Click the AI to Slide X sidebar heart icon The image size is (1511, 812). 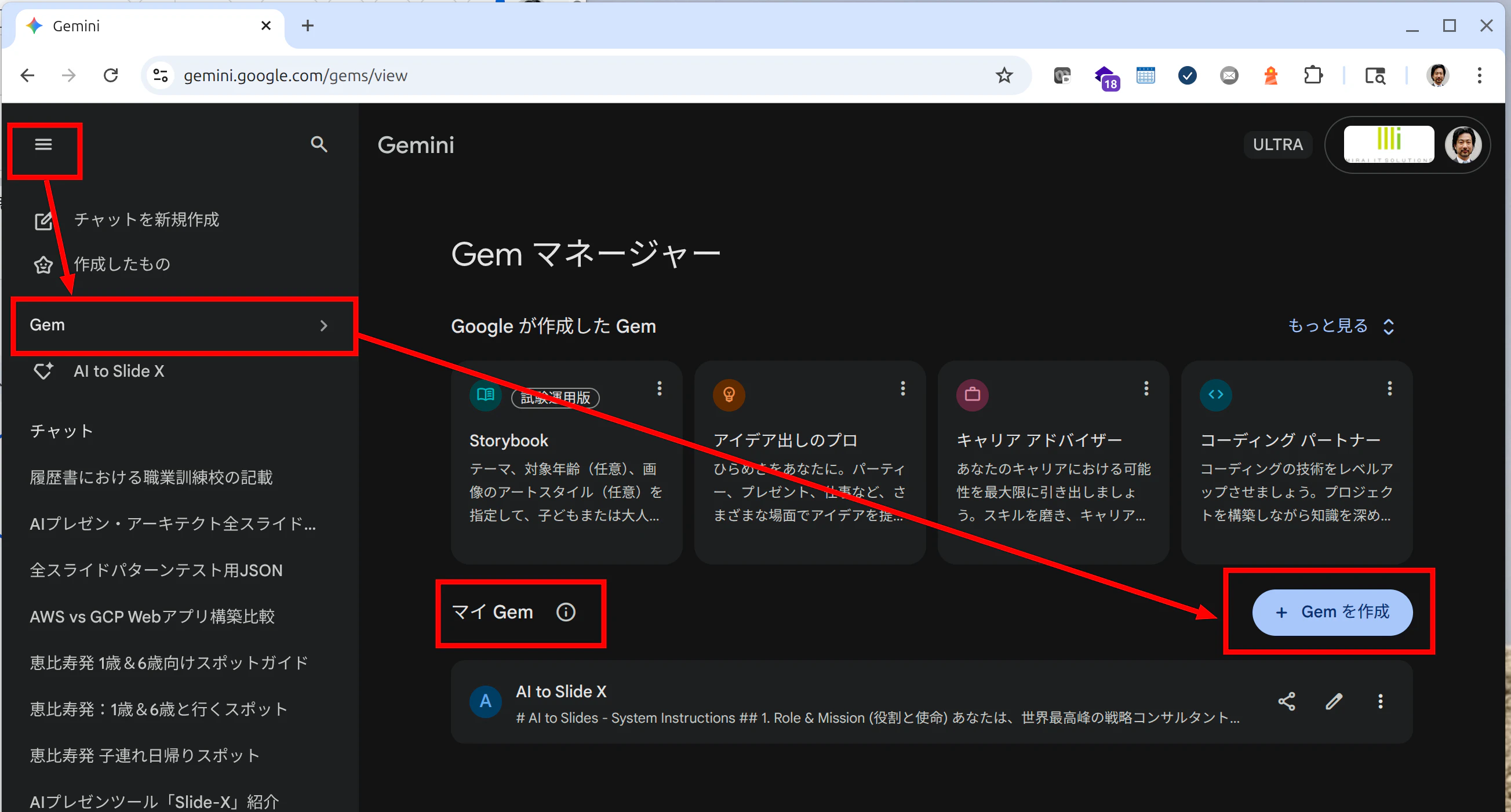pos(43,371)
